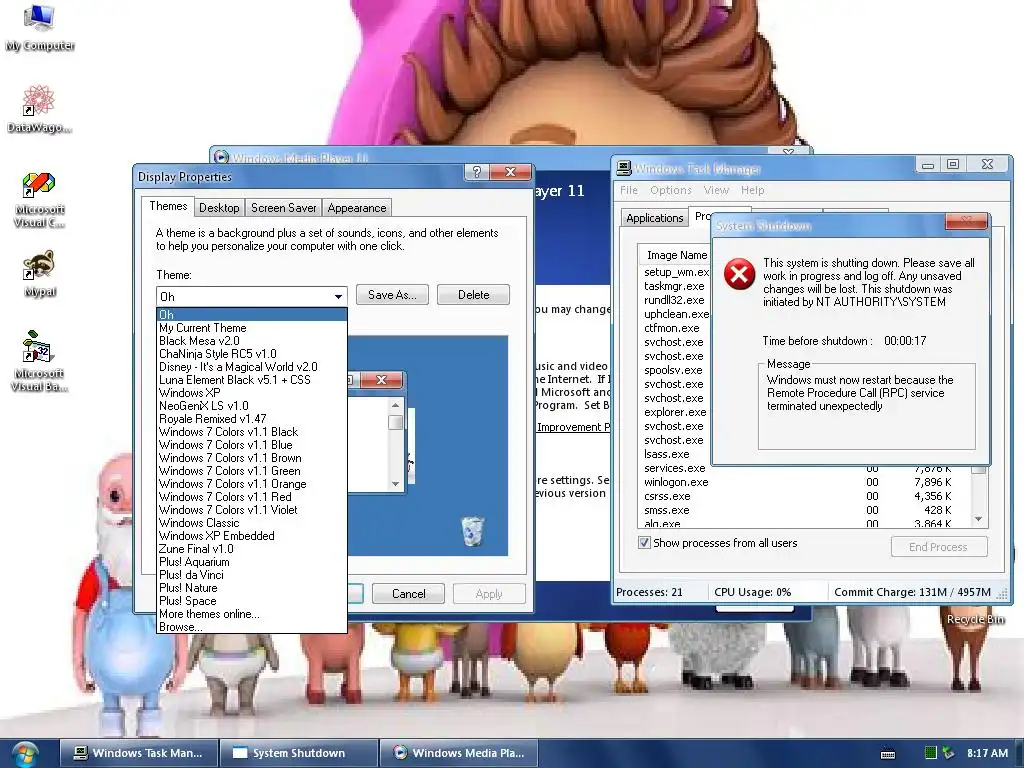1024x768 pixels.
Task: Click the Delete theme button
Action: coord(473,295)
